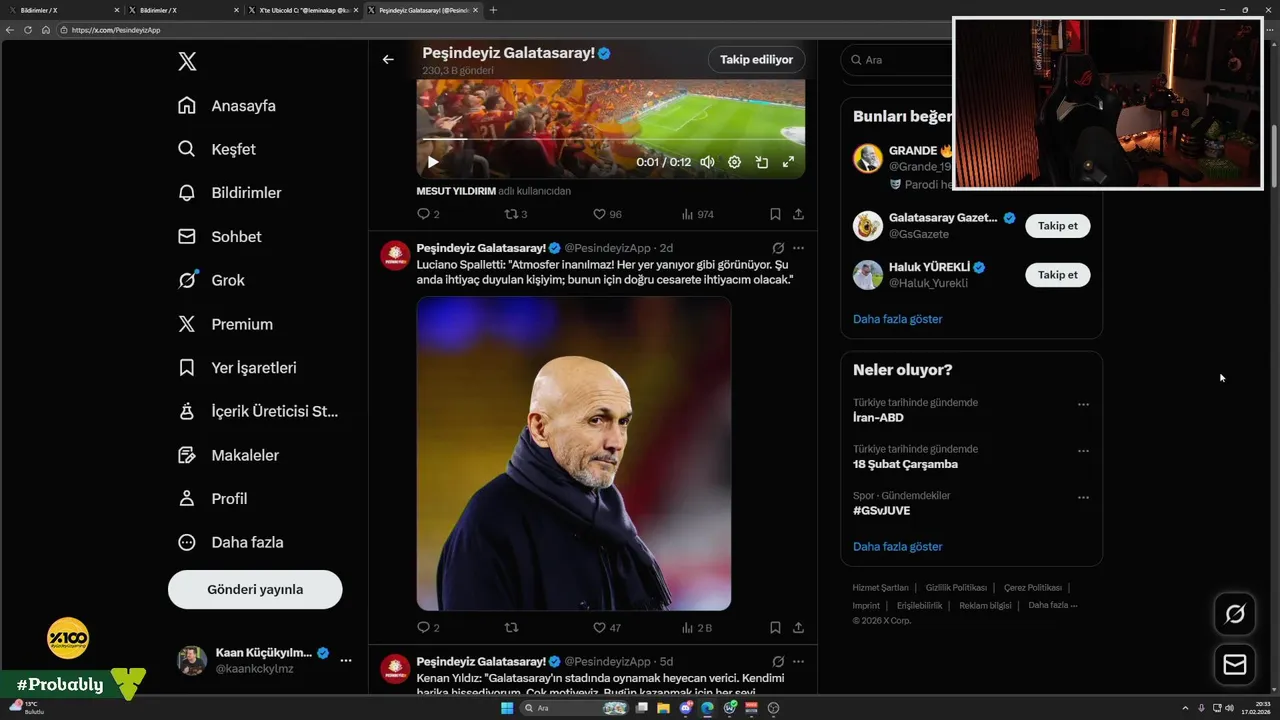
Task: Open Grok from the sidebar
Action: click(x=212, y=280)
